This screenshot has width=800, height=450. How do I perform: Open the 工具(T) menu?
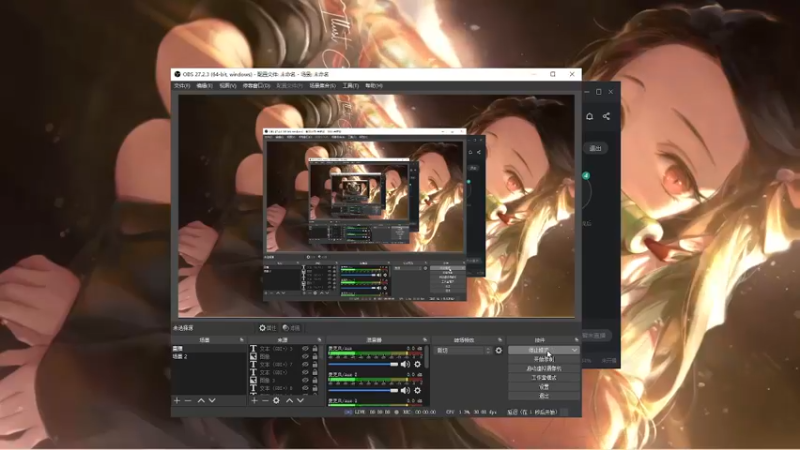(351, 86)
